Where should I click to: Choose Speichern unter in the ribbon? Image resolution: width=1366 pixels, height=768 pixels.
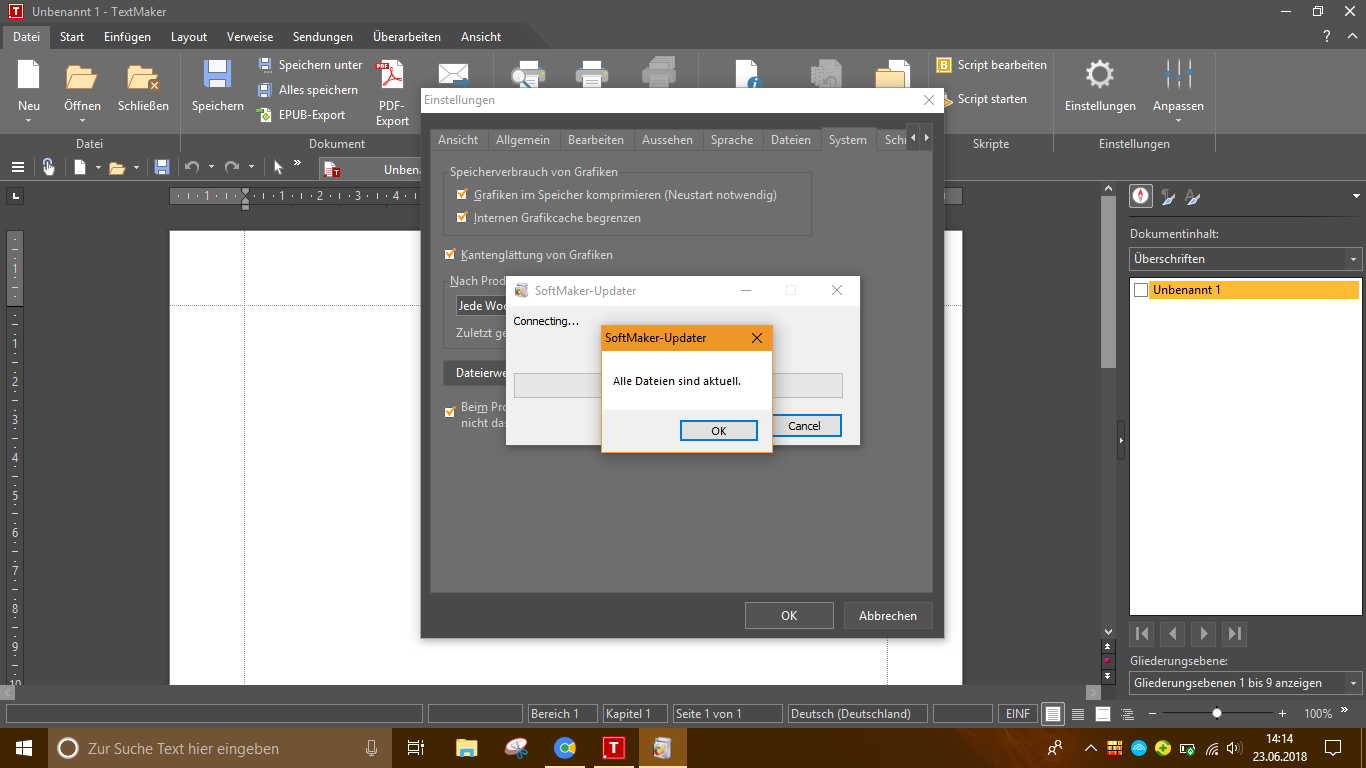tap(310, 65)
